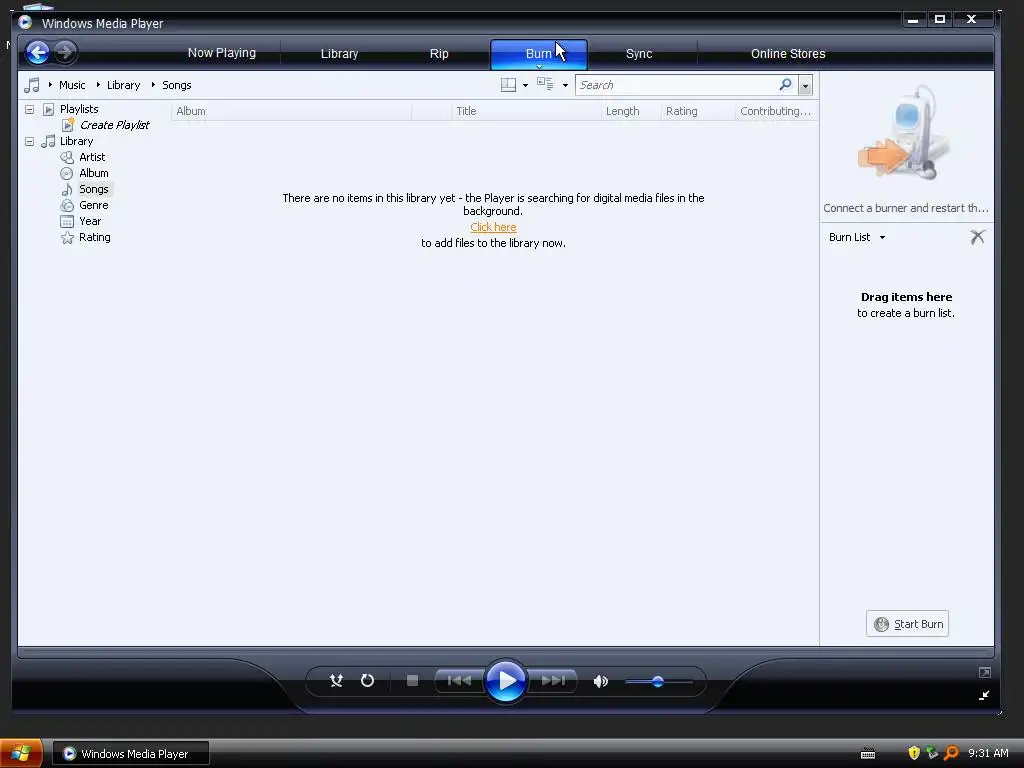Switch to the Now Playing tab
Viewport: 1024px width, 768px height.
coord(221,53)
